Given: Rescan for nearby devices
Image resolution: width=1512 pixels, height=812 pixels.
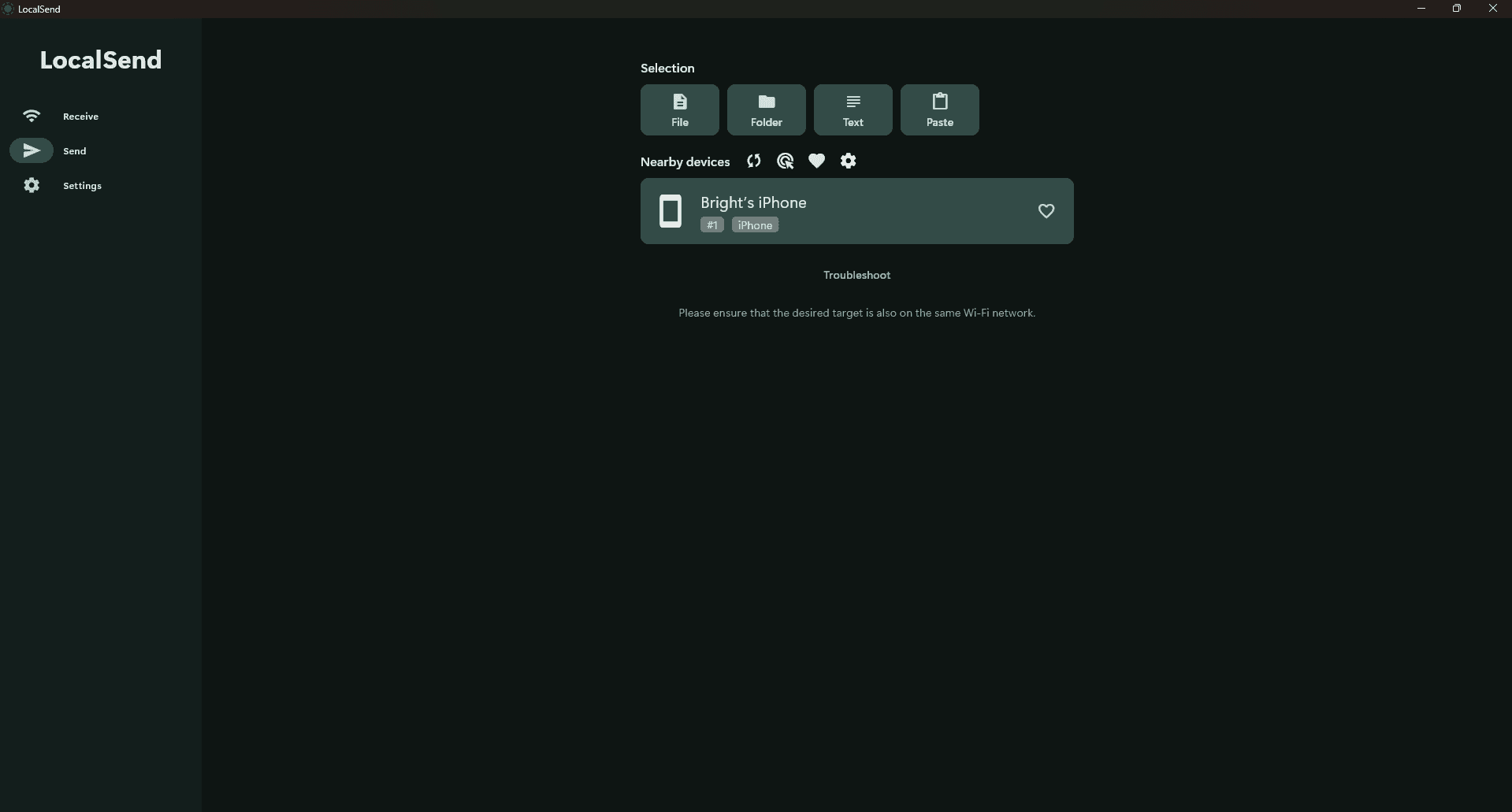Looking at the screenshot, I should (x=753, y=161).
